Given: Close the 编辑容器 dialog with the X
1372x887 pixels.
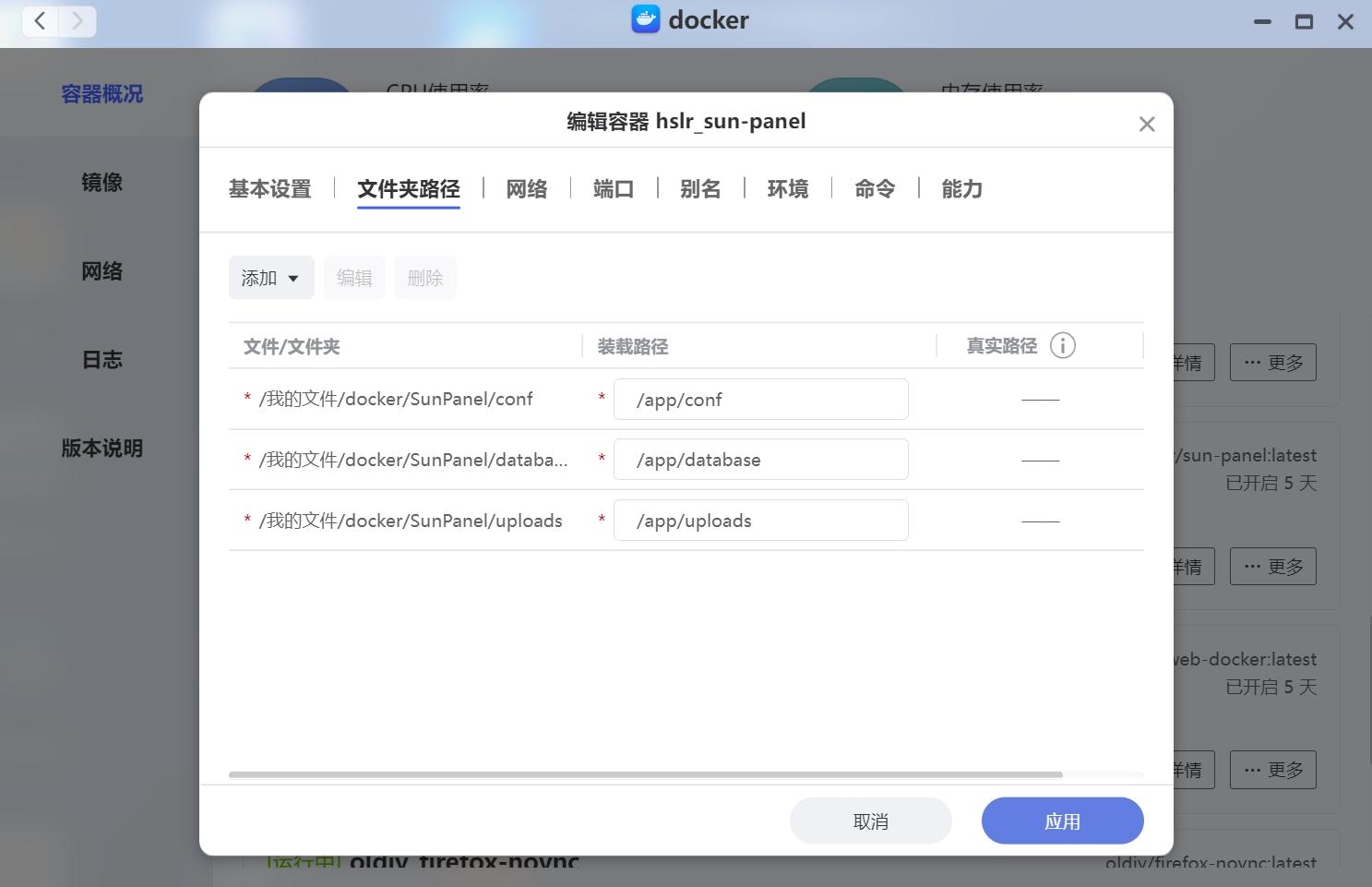Looking at the screenshot, I should click(1146, 123).
